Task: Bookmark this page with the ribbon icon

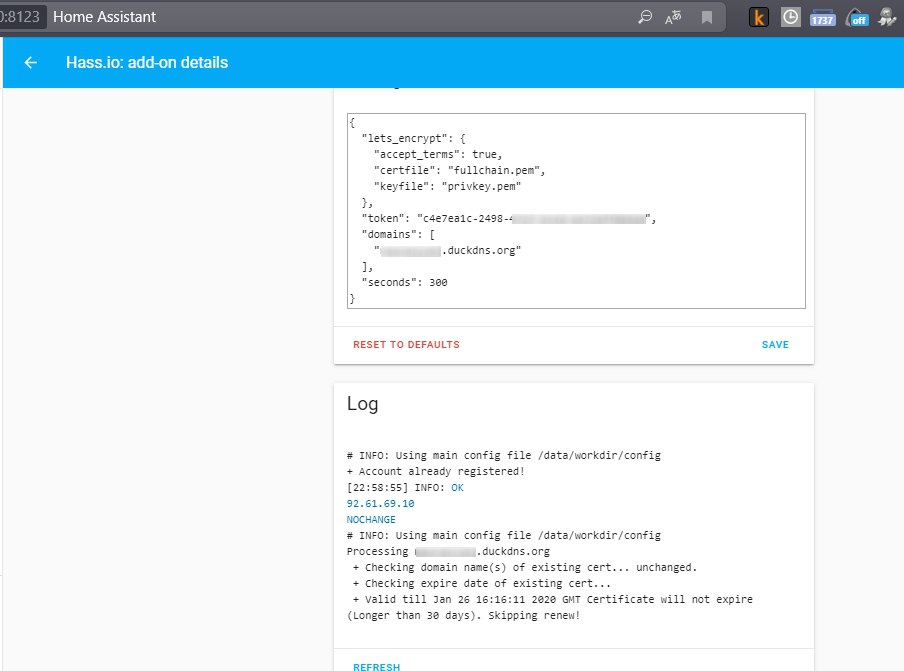Action: 707,17
